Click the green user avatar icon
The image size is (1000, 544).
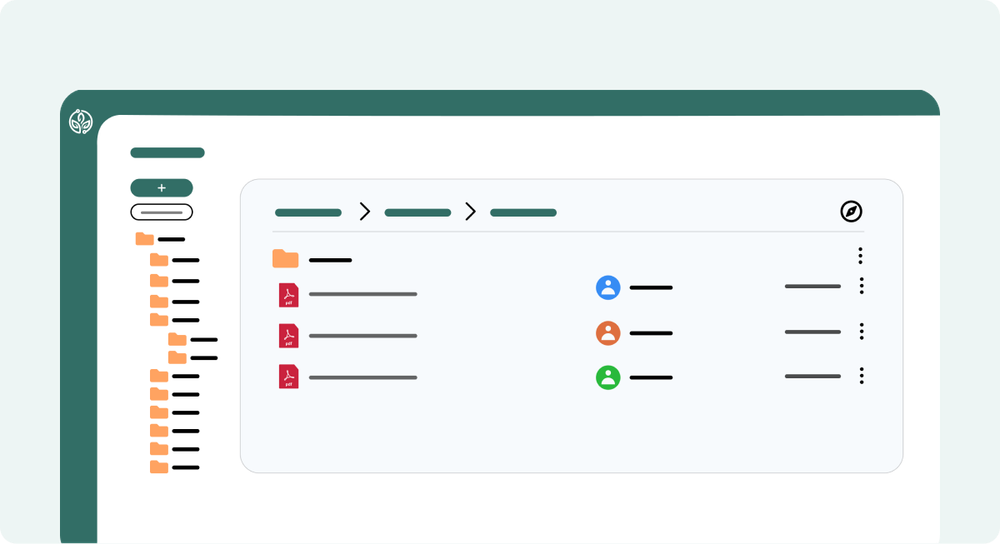608,378
